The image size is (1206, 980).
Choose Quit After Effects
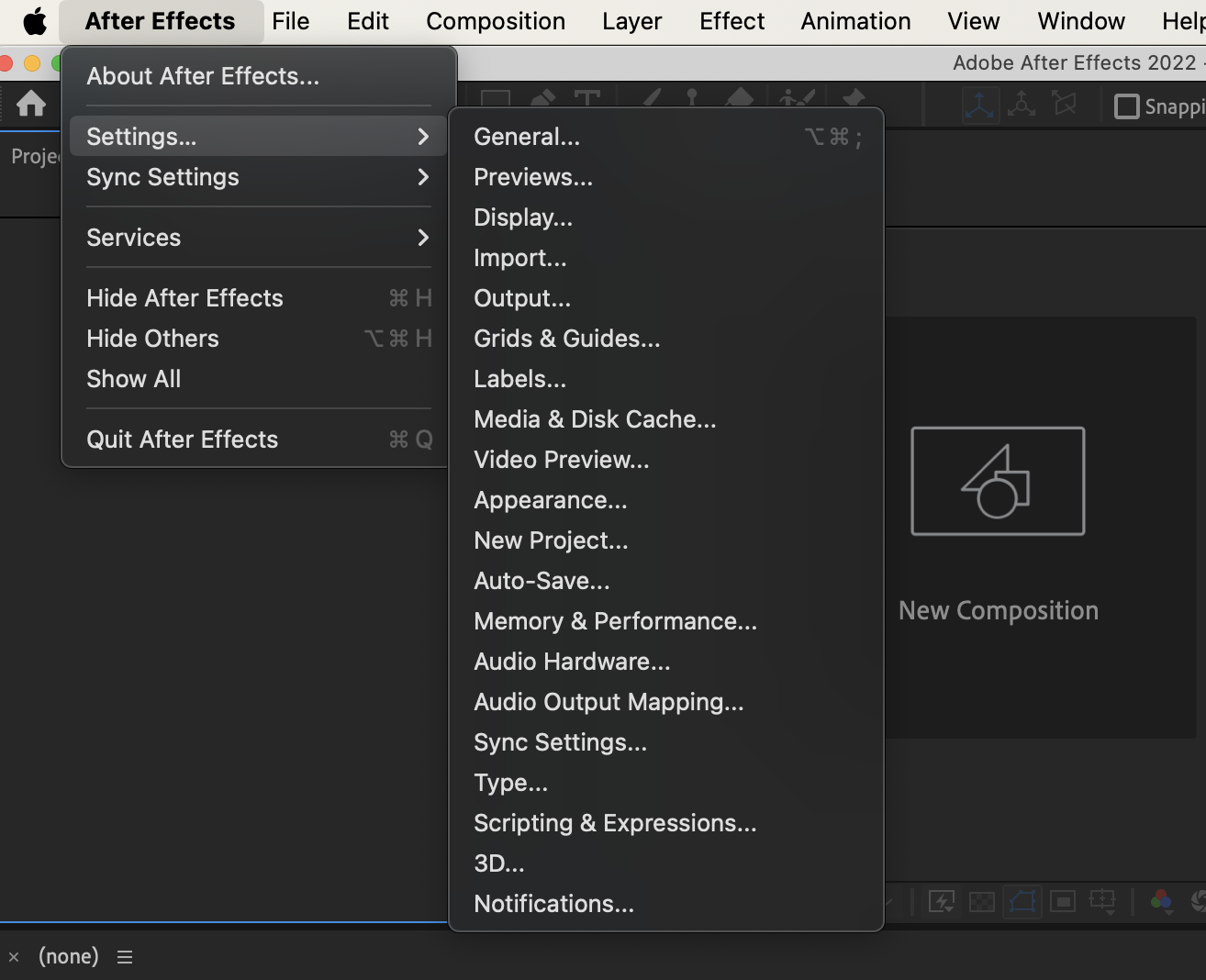click(x=182, y=440)
